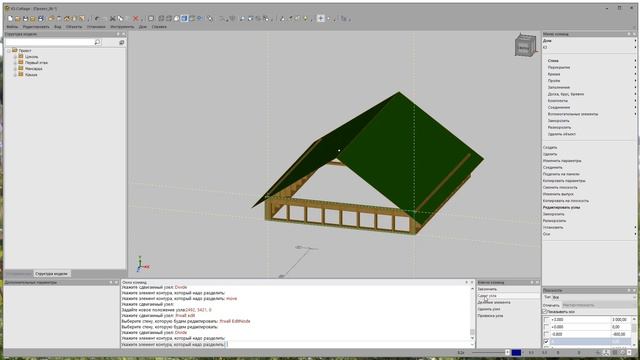Click the Cut scissors toolbar icon
Viewport: 640px width, 360px height.
113,19
